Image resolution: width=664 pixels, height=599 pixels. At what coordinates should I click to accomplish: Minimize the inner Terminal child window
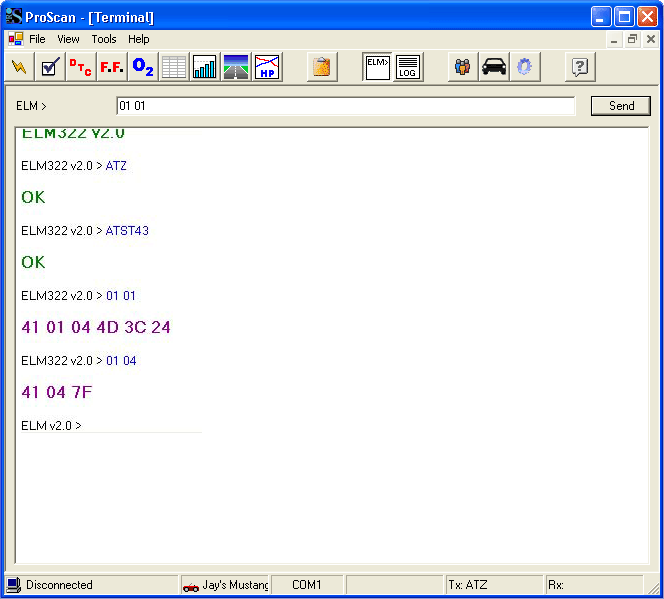point(614,39)
